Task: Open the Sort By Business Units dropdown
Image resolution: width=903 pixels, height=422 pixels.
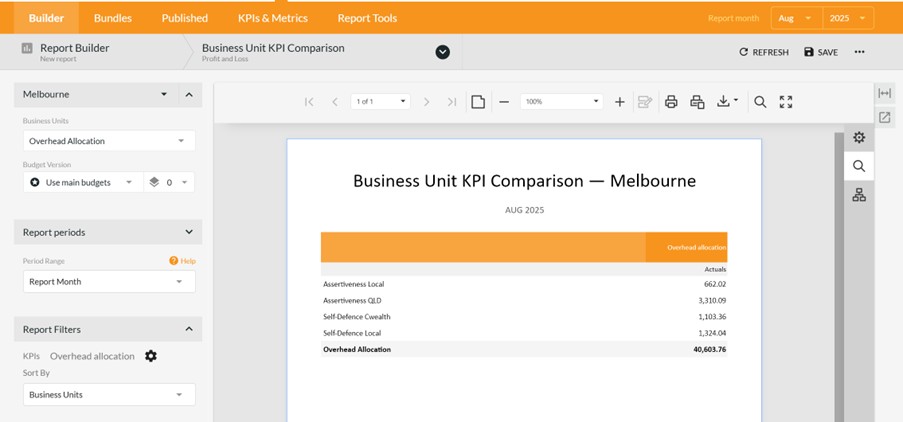Action: point(109,395)
